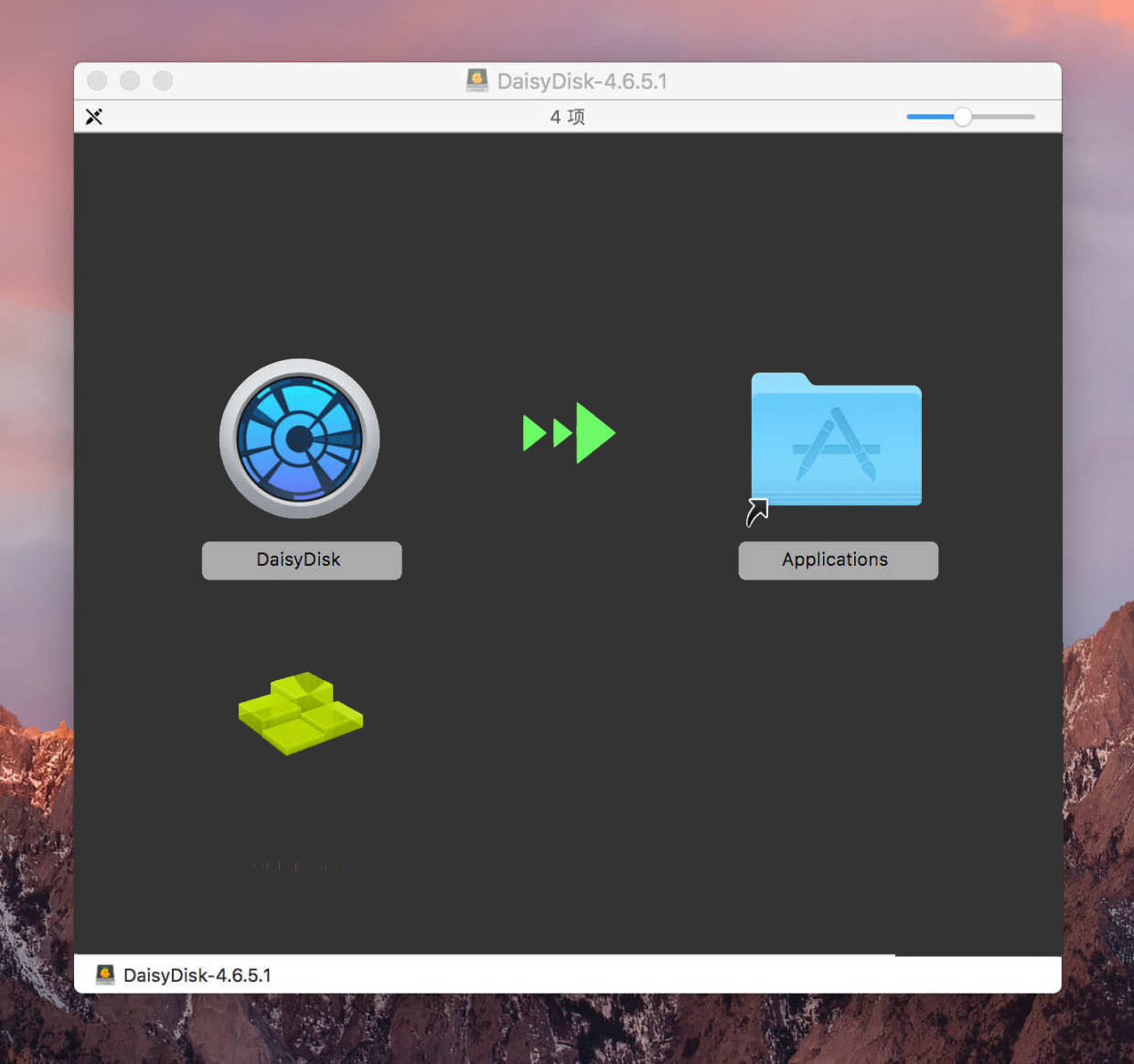
Task: Click the disk icon in the bottom path bar
Action: [x=105, y=974]
